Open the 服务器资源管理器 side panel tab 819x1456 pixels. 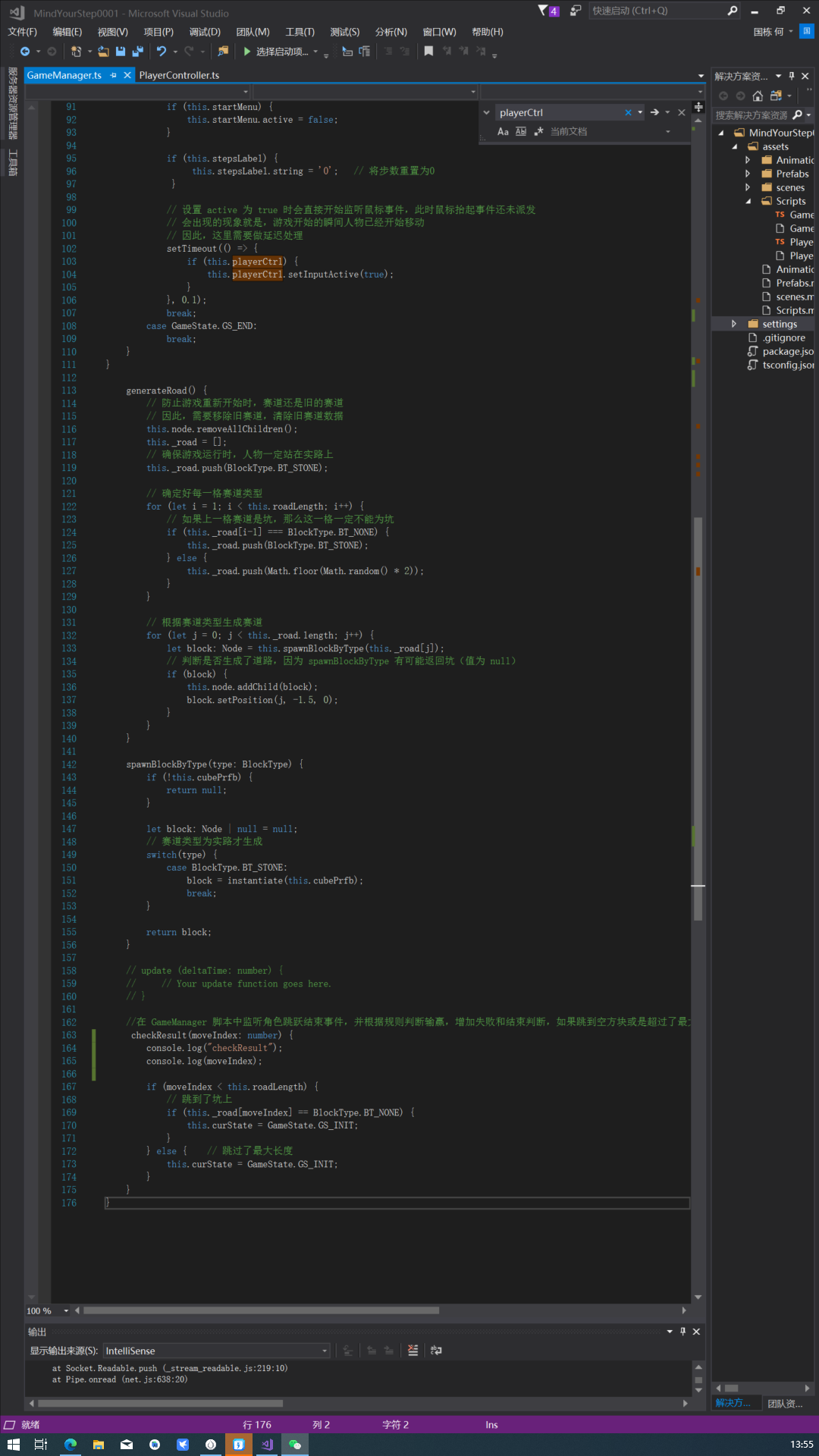coord(12,103)
